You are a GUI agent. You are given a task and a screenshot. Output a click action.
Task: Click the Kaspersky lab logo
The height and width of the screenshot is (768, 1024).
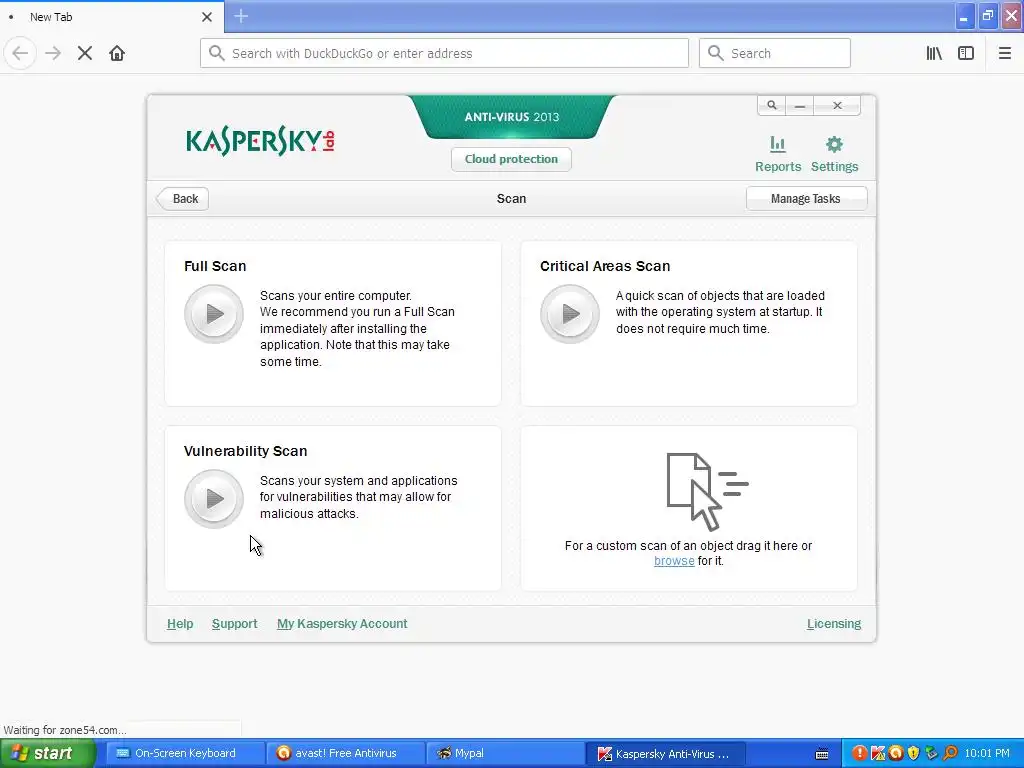(x=261, y=140)
